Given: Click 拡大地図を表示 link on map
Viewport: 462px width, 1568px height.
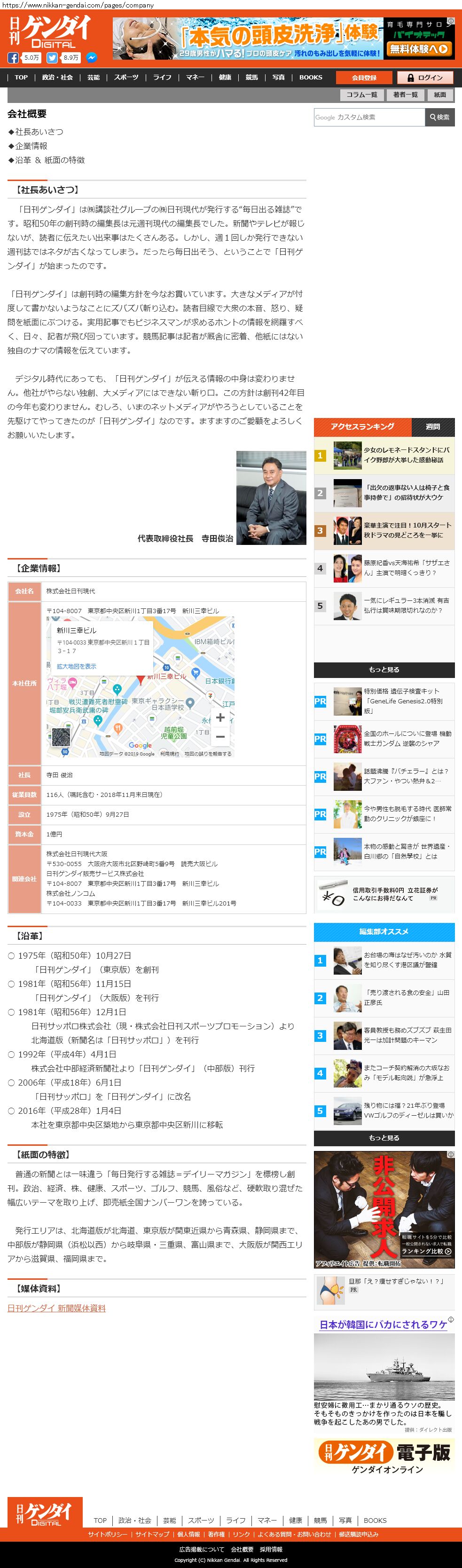Looking at the screenshot, I should point(76,667).
